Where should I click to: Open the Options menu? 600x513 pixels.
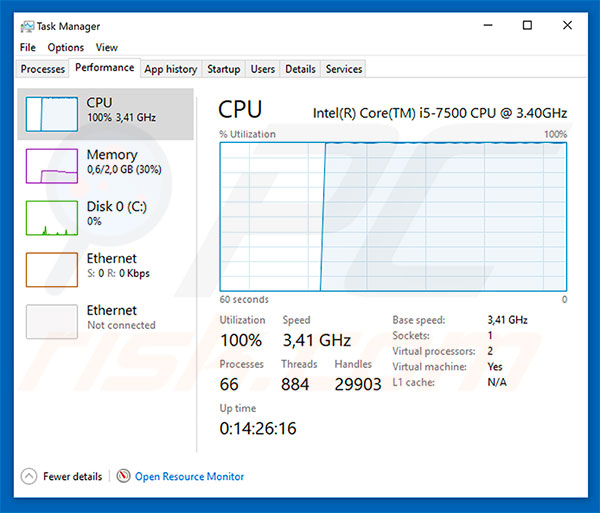pyautogui.click(x=66, y=47)
